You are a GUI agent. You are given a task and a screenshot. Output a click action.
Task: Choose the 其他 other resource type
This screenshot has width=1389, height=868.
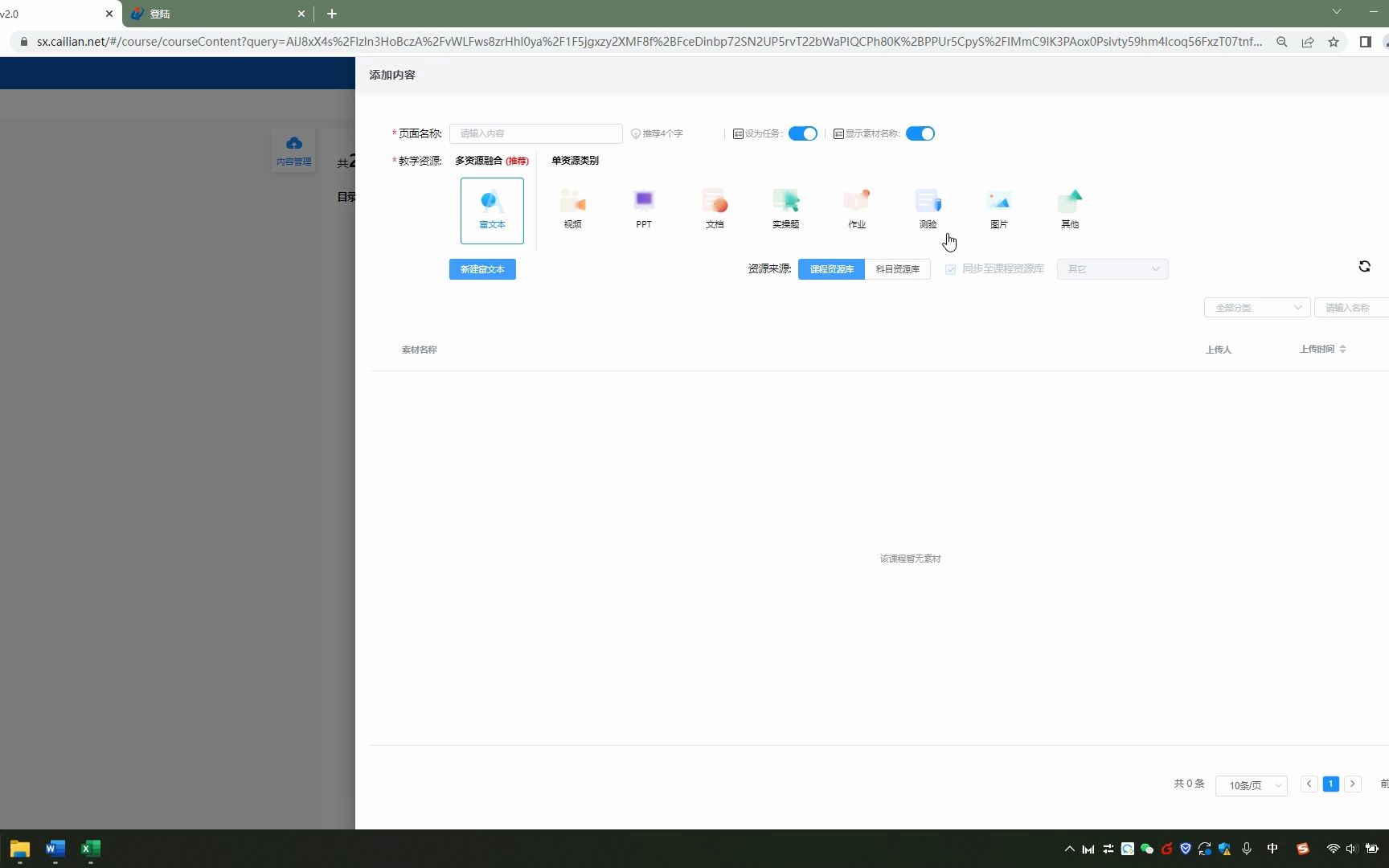point(1070,209)
